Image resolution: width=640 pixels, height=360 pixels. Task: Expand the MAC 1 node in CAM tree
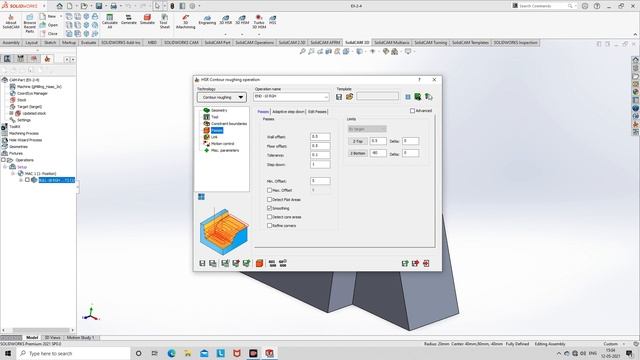pyautogui.click(x=13, y=173)
